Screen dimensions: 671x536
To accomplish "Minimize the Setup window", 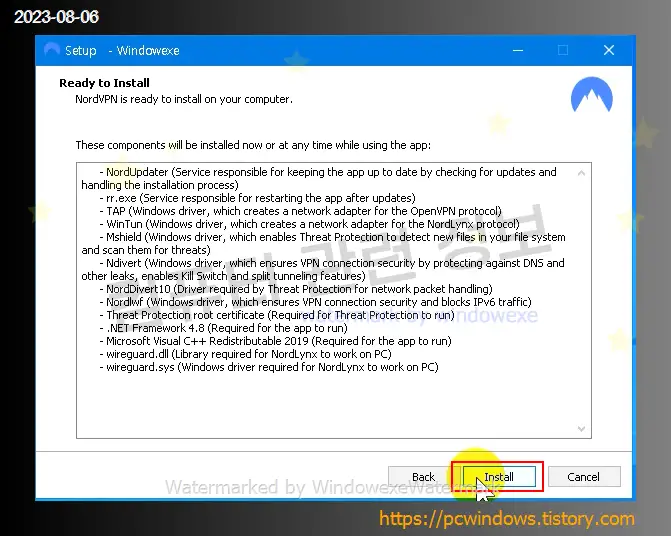I will [x=518, y=50].
